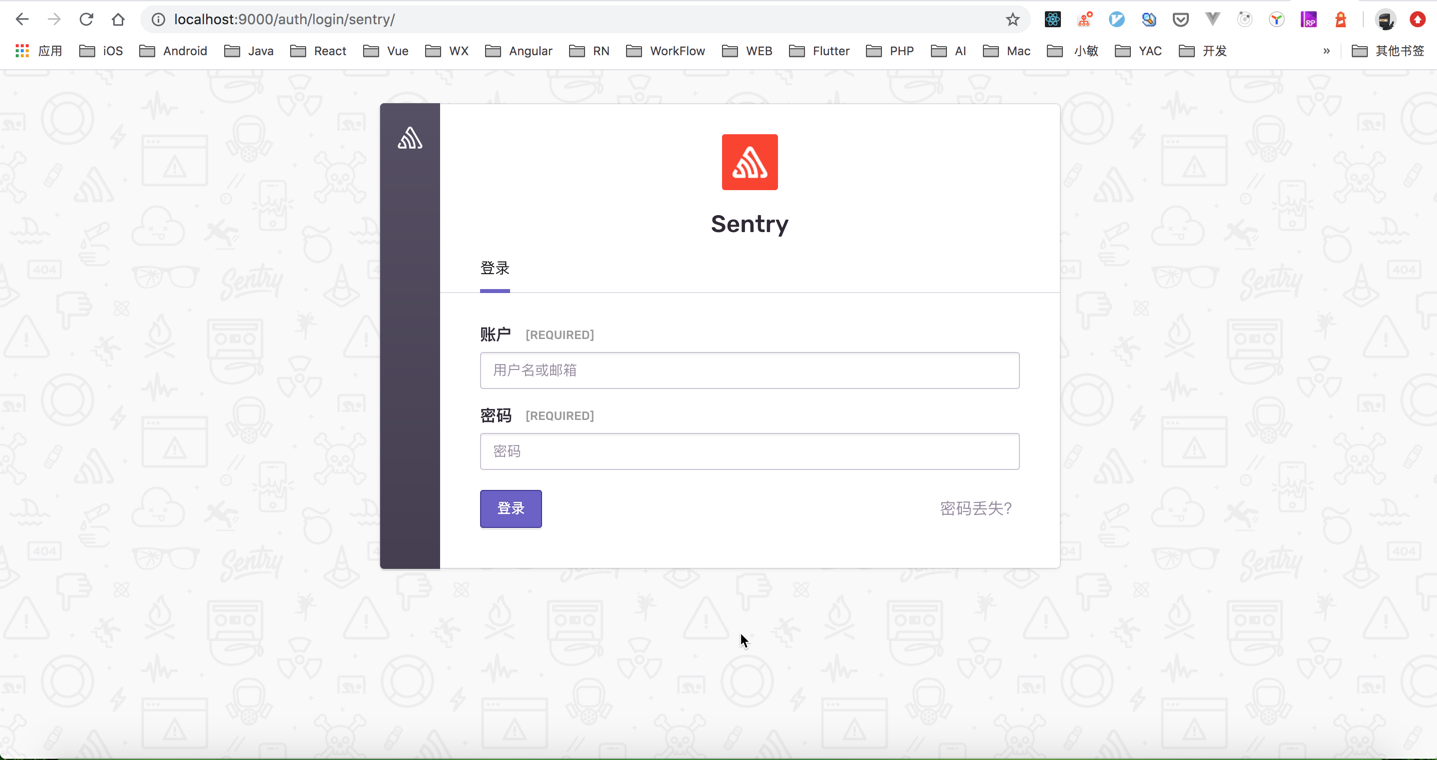
Task: Click the Sentry logo above the login form
Action: click(749, 162)
